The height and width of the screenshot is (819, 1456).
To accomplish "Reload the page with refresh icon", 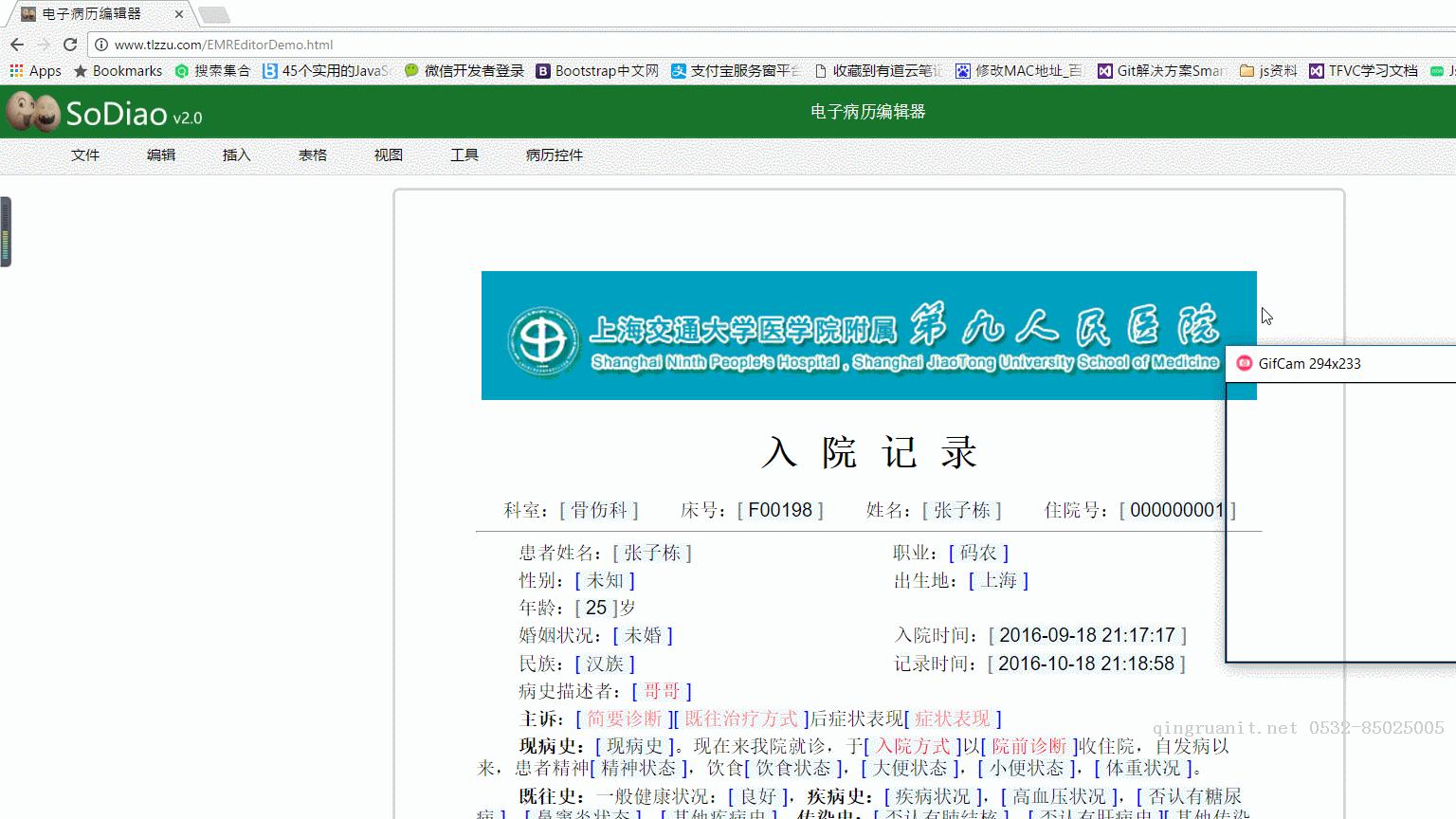I will [x=70, y=45].
